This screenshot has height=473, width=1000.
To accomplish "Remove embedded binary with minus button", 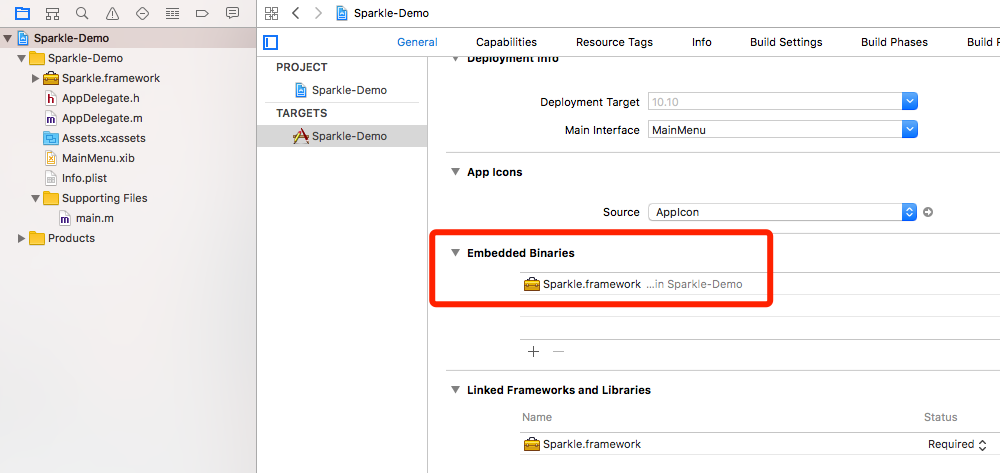I will tap(558, 351).
